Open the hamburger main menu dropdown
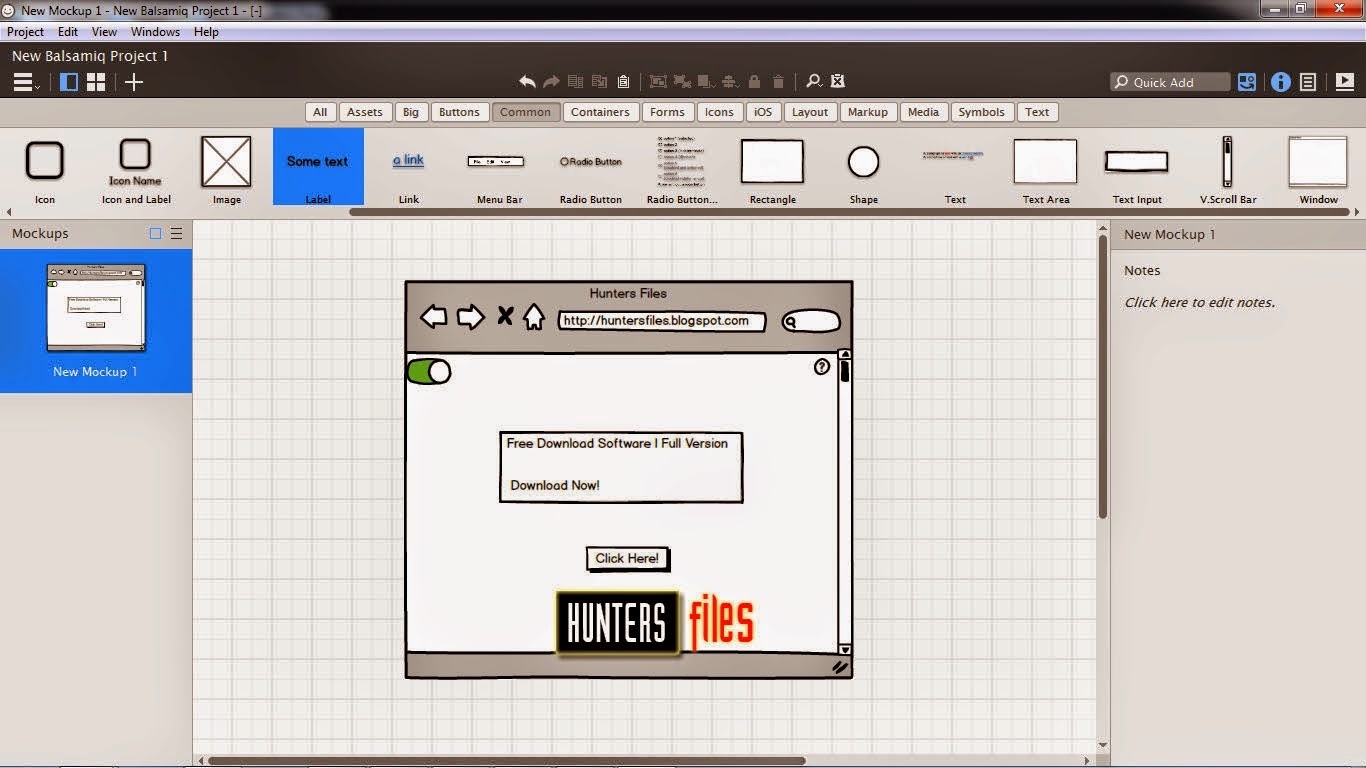The width and height of the screenshot is (1366, 768). (25, 82)
